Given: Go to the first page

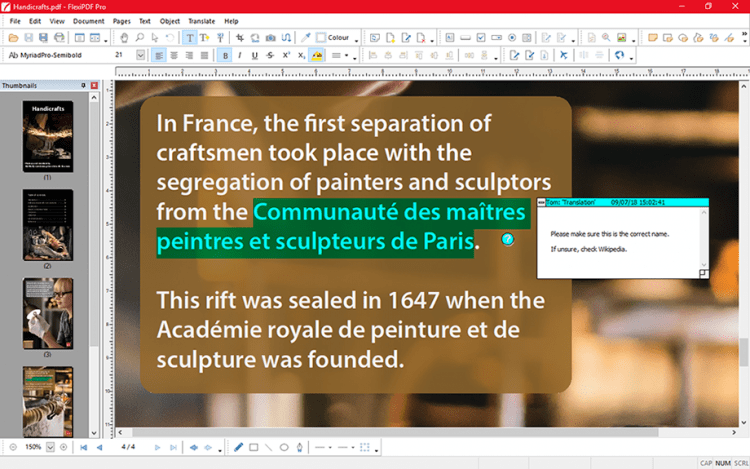Looking at the screenshot, I should (x=83, y=447).
